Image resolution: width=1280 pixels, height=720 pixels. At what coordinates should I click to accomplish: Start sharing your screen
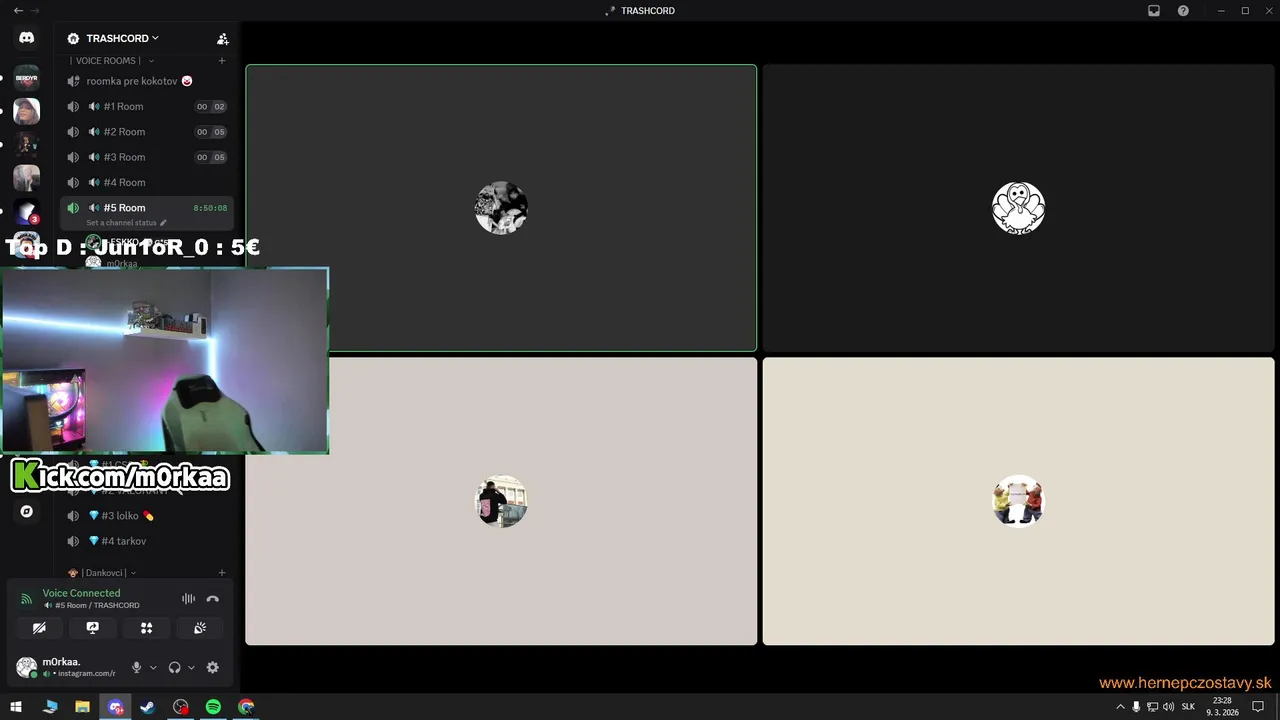pos(93,628)
